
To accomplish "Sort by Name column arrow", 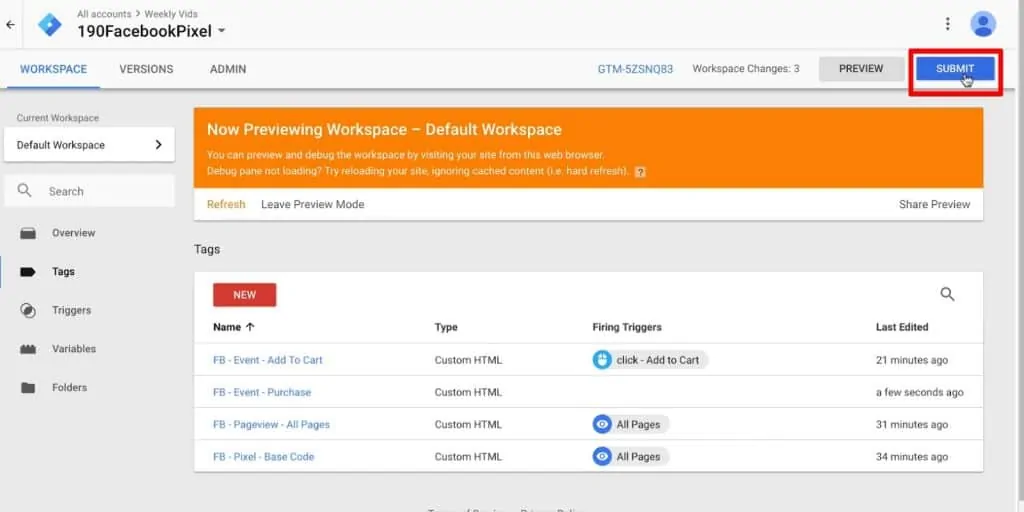I will pyautogui.click(x=250, y=327).
